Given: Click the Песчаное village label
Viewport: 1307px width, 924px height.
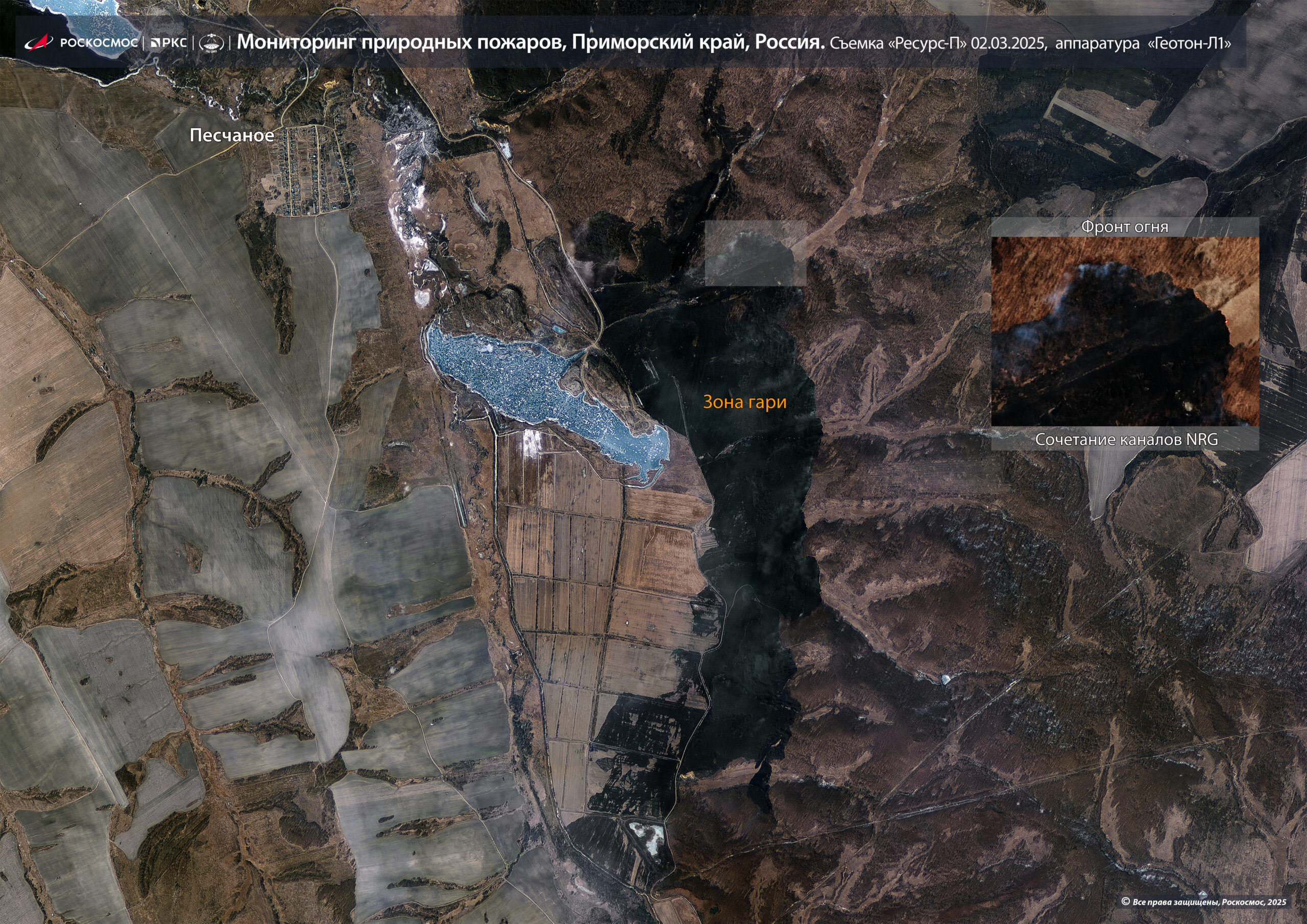Looking at the screenshot, I should (x=232, y=135).
